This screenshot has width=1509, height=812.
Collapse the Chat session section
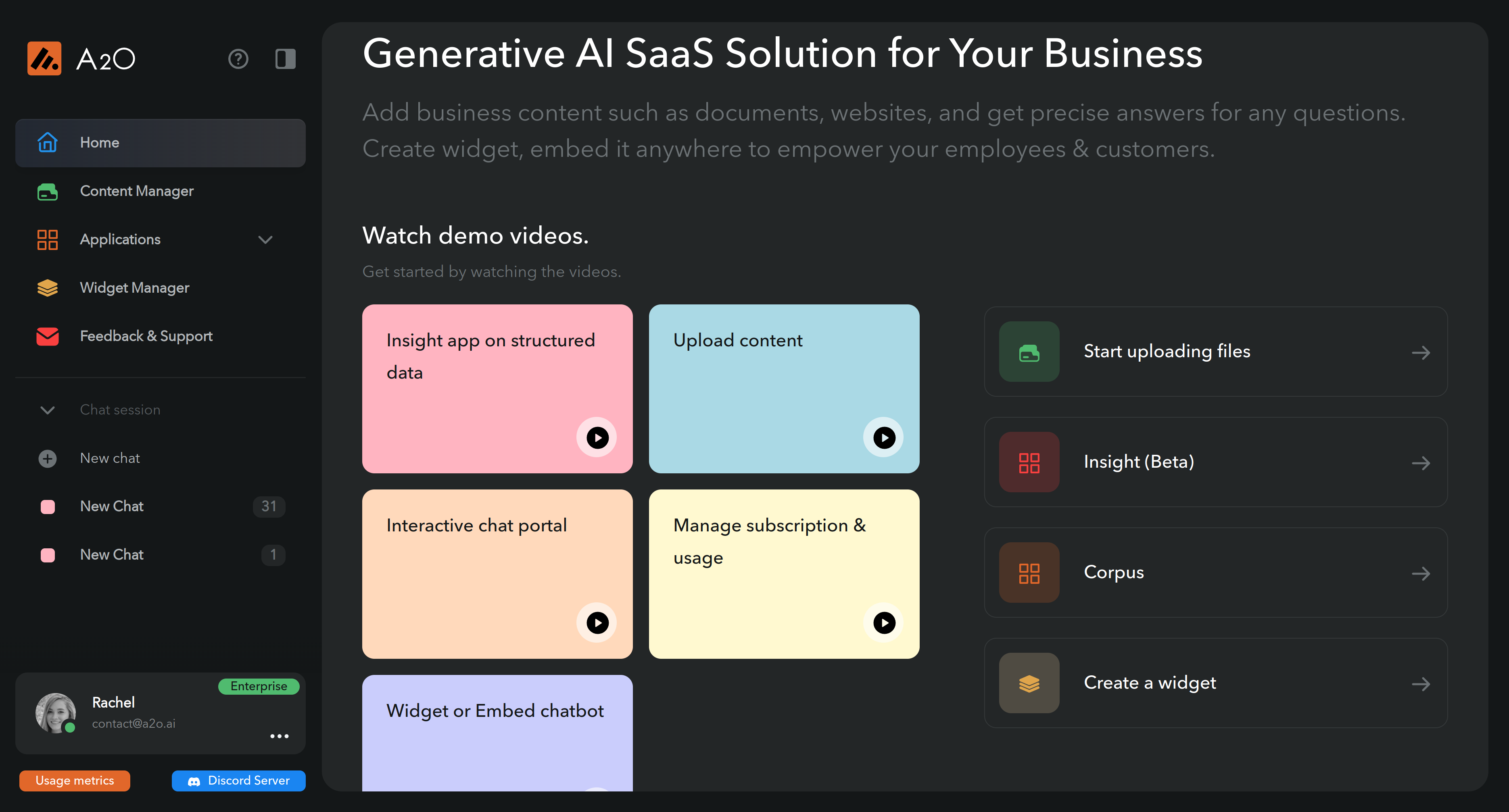(47, 410)
